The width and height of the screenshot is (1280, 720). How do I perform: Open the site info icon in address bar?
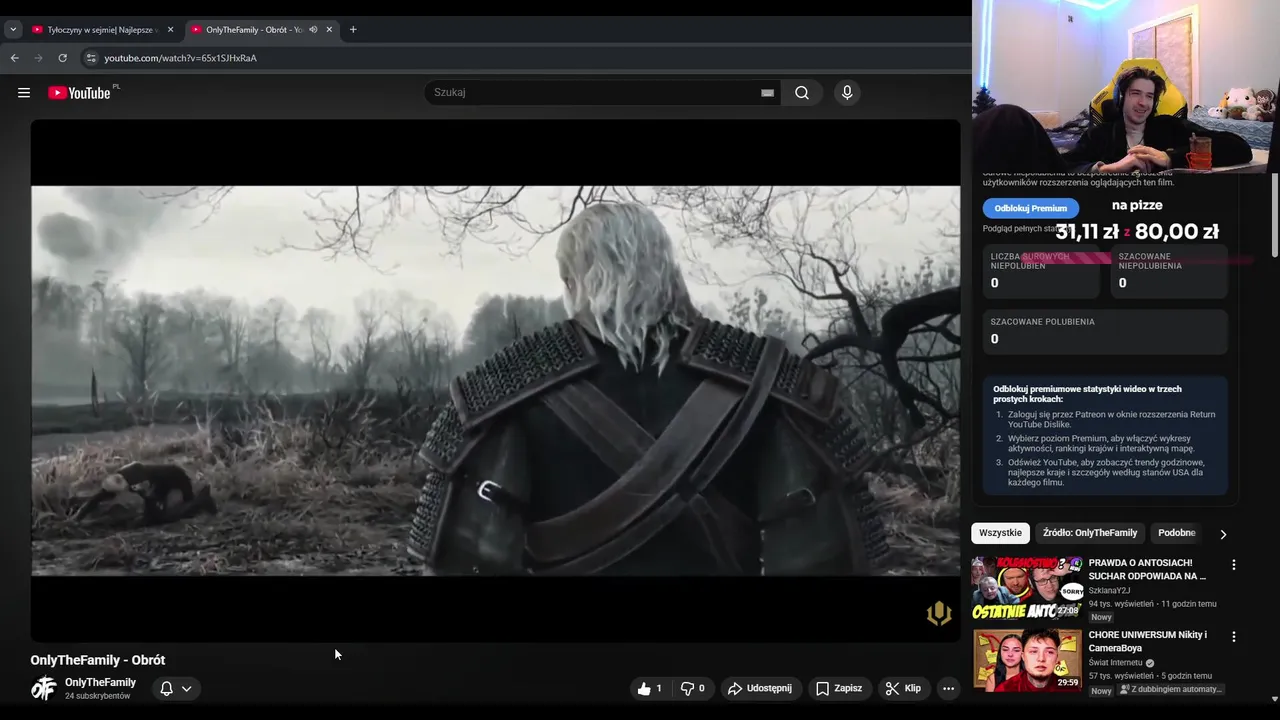(91, 58)
